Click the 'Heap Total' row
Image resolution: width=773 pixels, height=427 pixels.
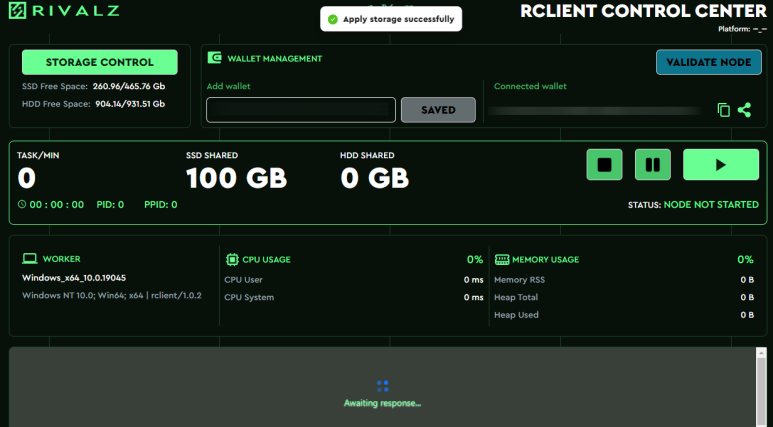point(624,297)
